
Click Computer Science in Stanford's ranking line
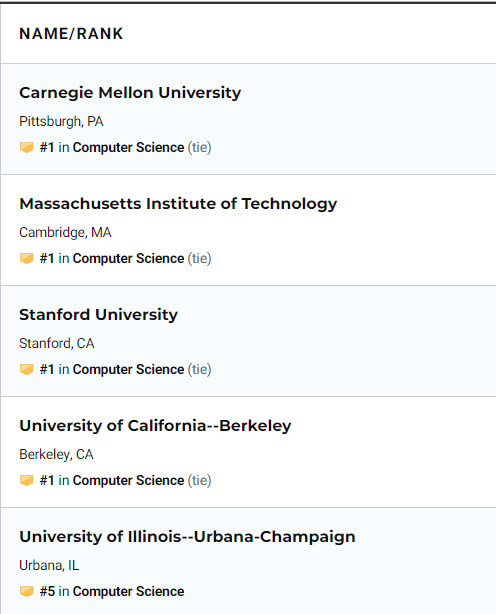[x=128, y=369]
